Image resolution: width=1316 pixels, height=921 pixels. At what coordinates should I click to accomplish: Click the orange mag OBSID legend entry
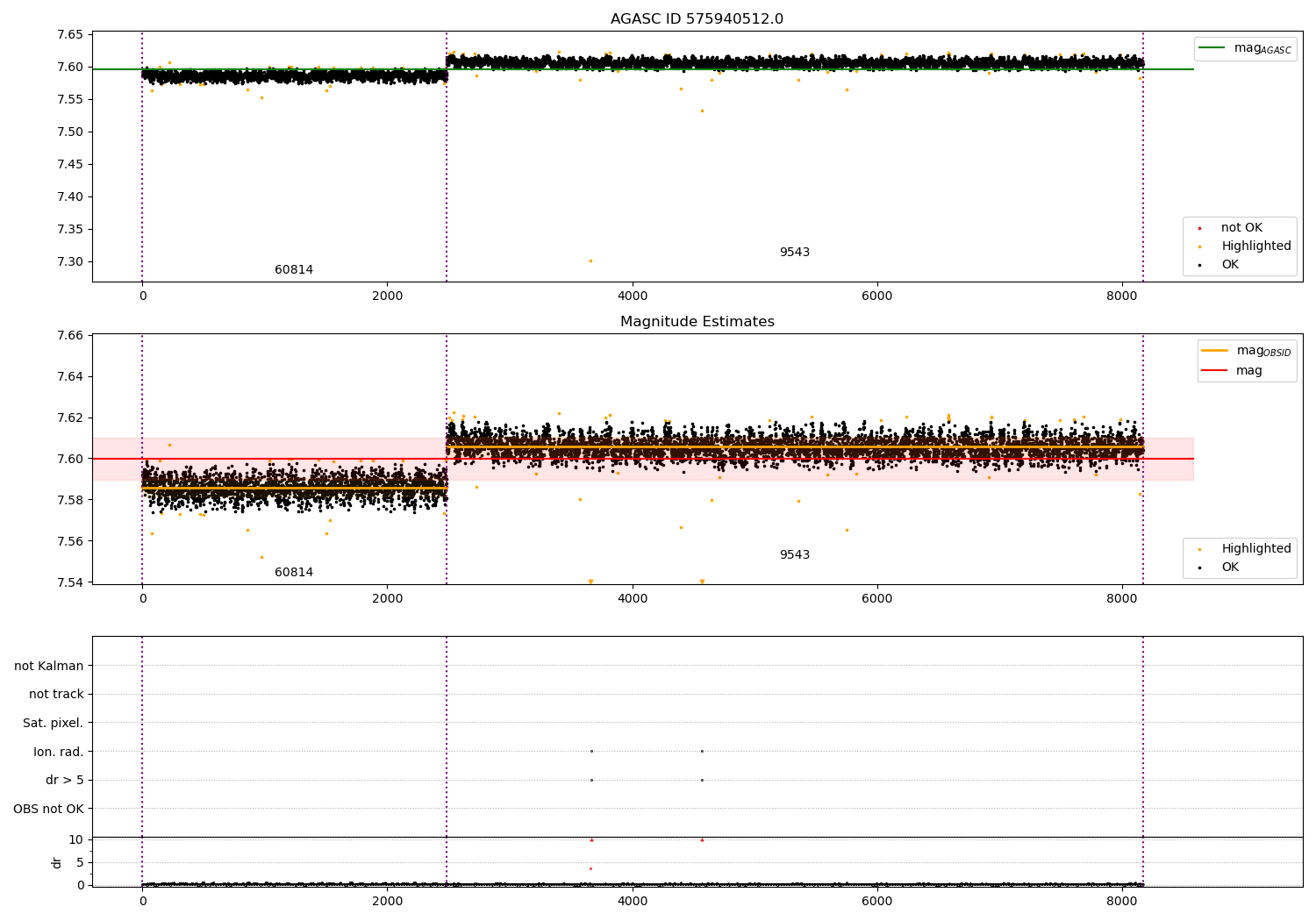(x=1247, y=351)
